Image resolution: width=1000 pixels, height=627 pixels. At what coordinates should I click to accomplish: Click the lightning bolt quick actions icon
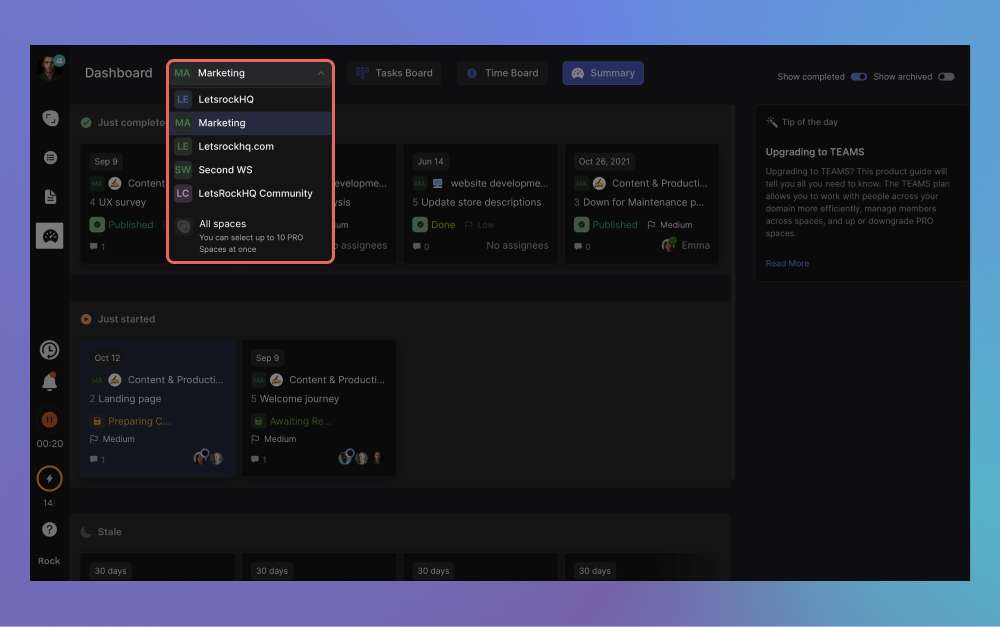tap(49, 478)
